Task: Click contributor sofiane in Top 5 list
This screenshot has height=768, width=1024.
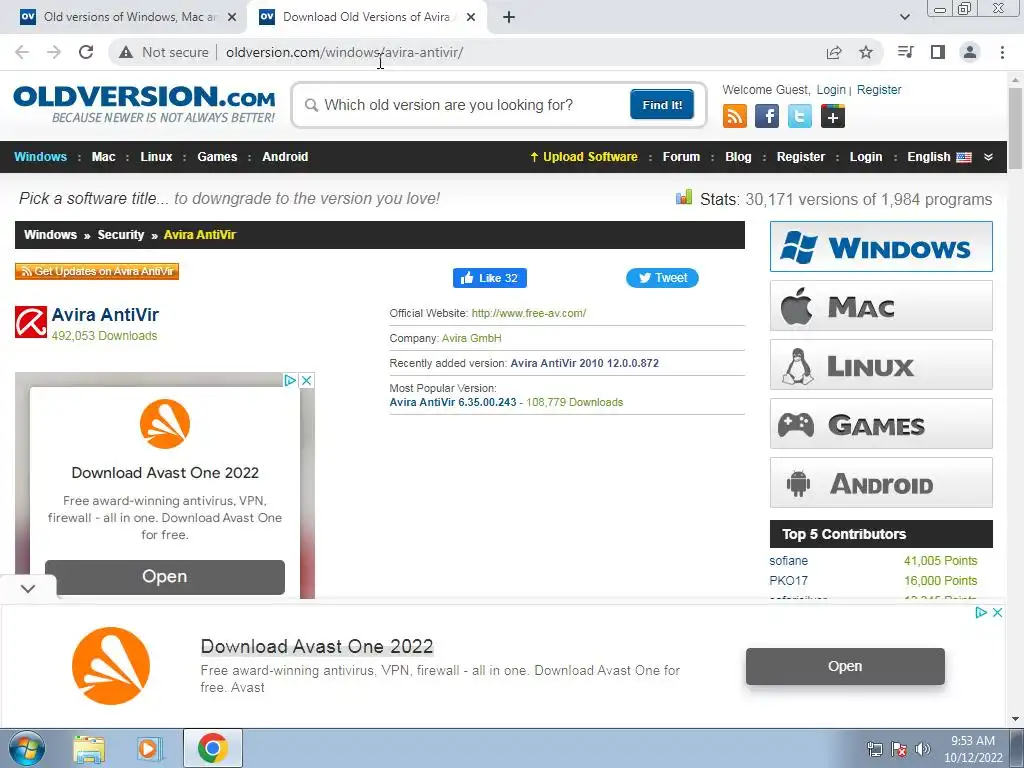Action: click(788, 561)
